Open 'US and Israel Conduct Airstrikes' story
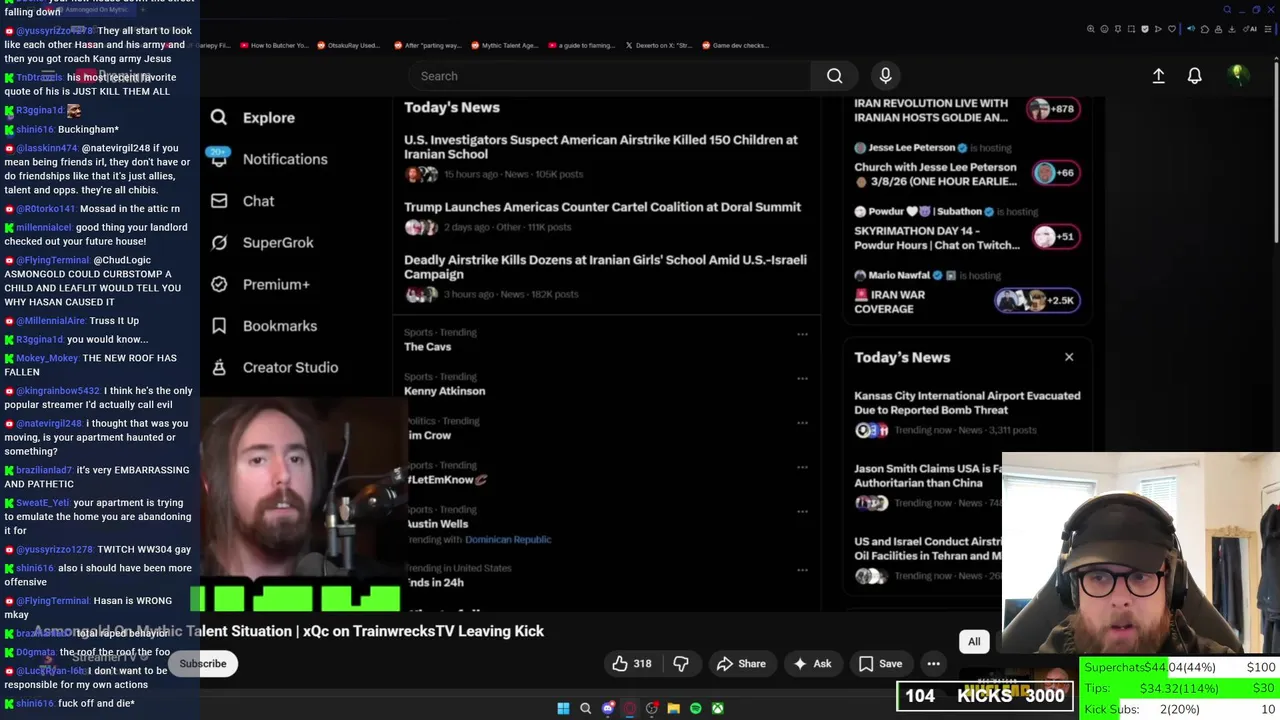The image size is (1280, 720). click(928, 549)
